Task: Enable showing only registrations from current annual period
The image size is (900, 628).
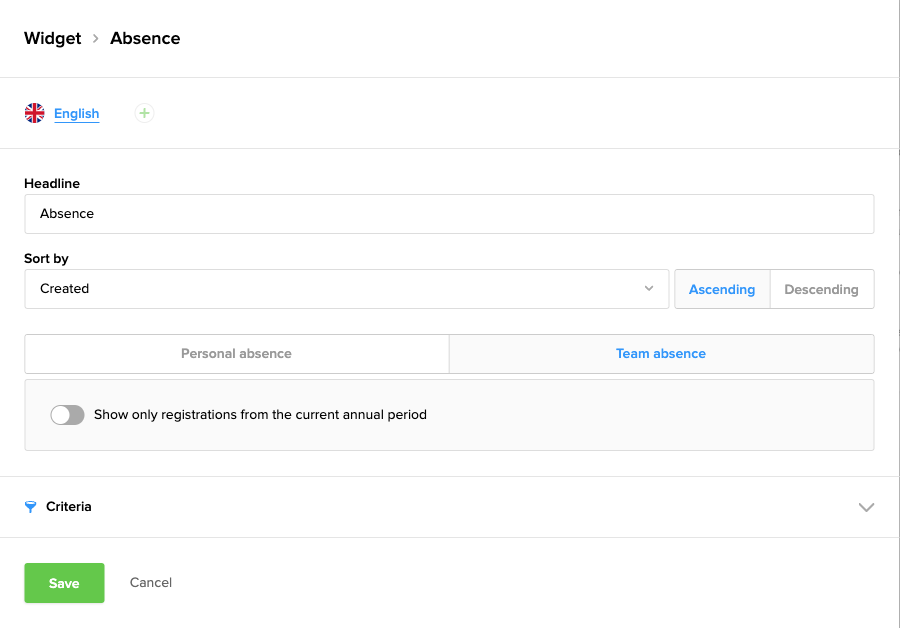Action: (67, 414)
